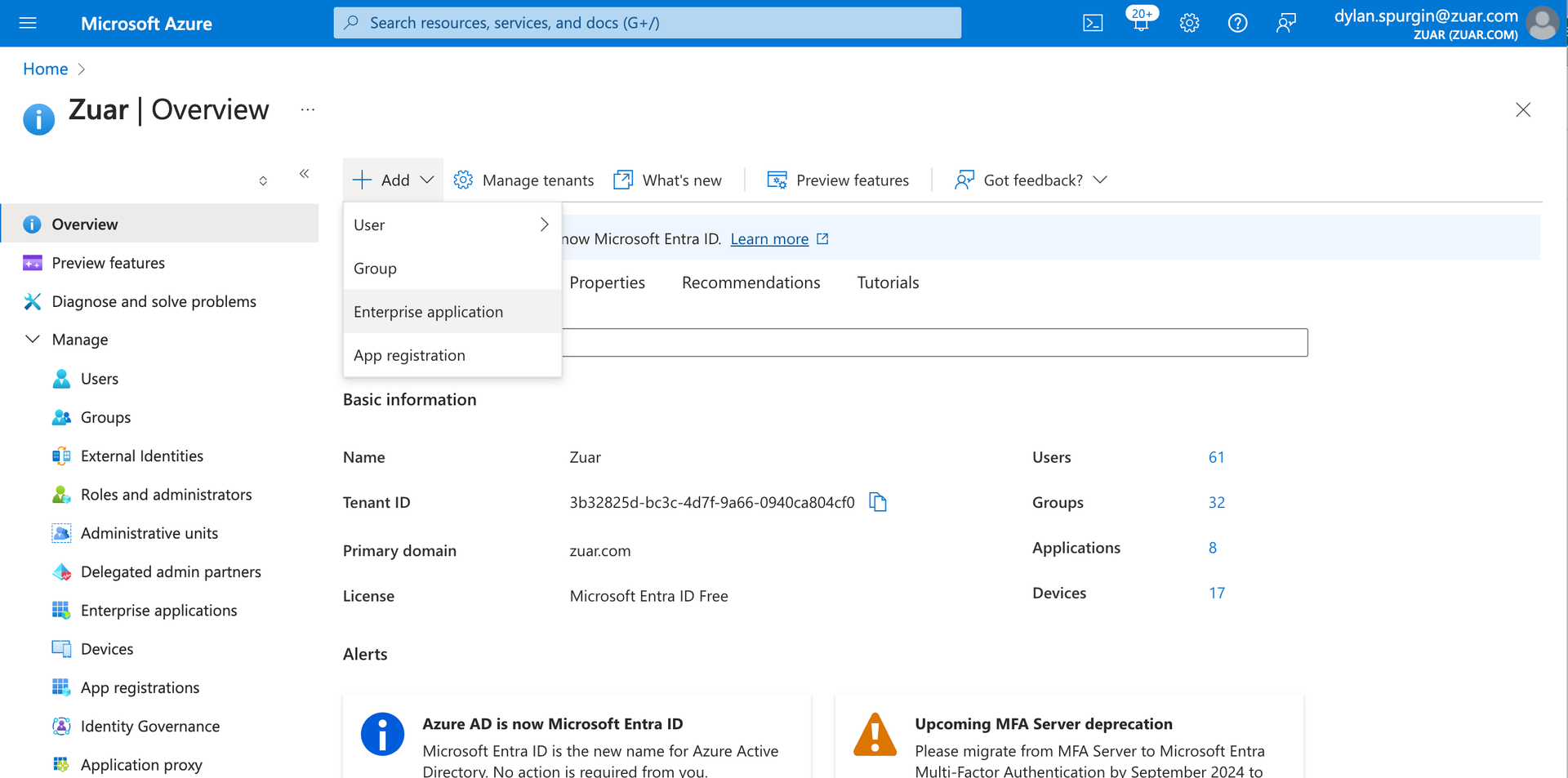The width and height of the screenshot is (1568, 778).
Task: Open the Groups count 32 link
Action: point(1216,502)
